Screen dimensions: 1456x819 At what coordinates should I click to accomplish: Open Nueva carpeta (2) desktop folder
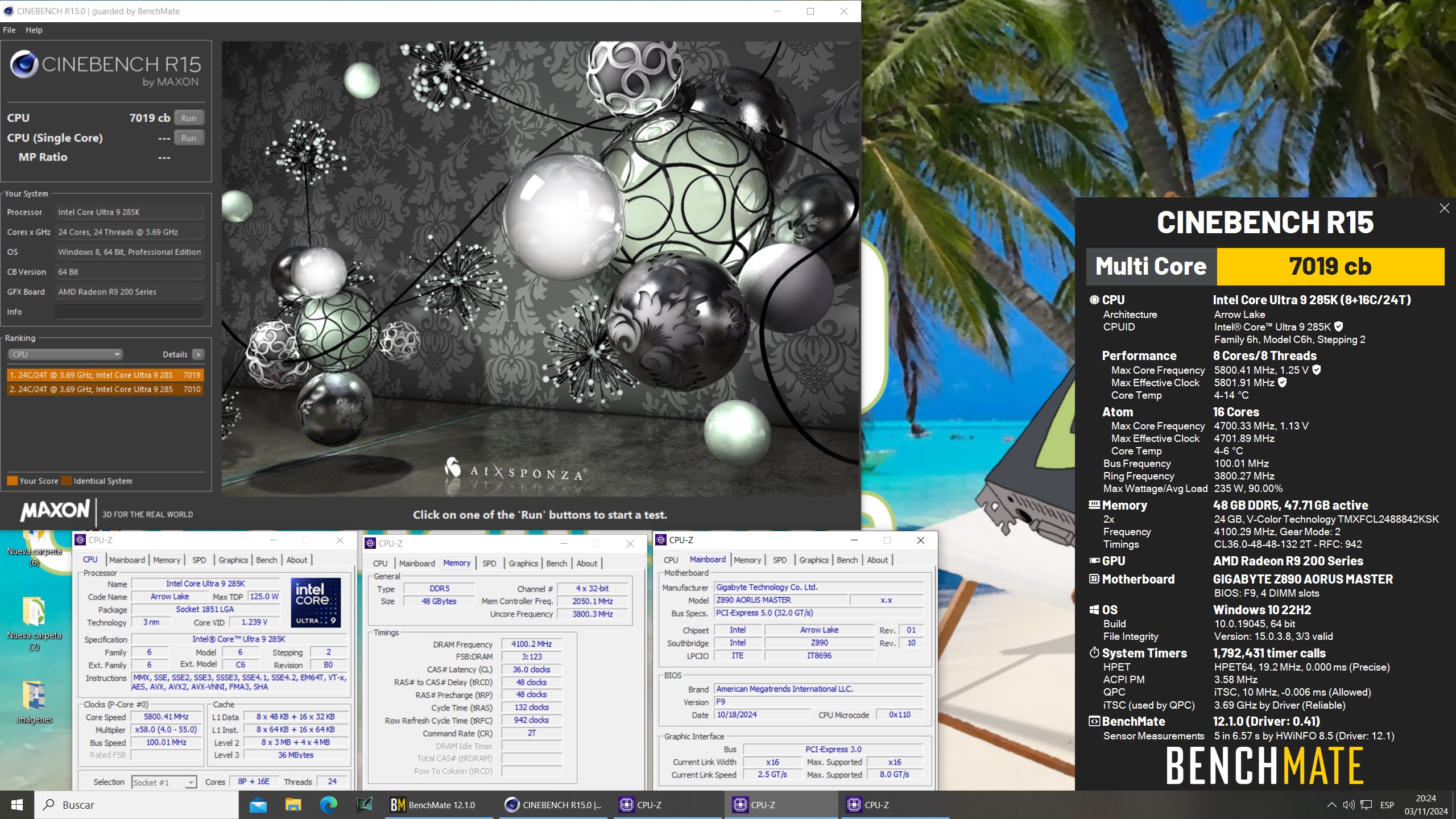34,623
